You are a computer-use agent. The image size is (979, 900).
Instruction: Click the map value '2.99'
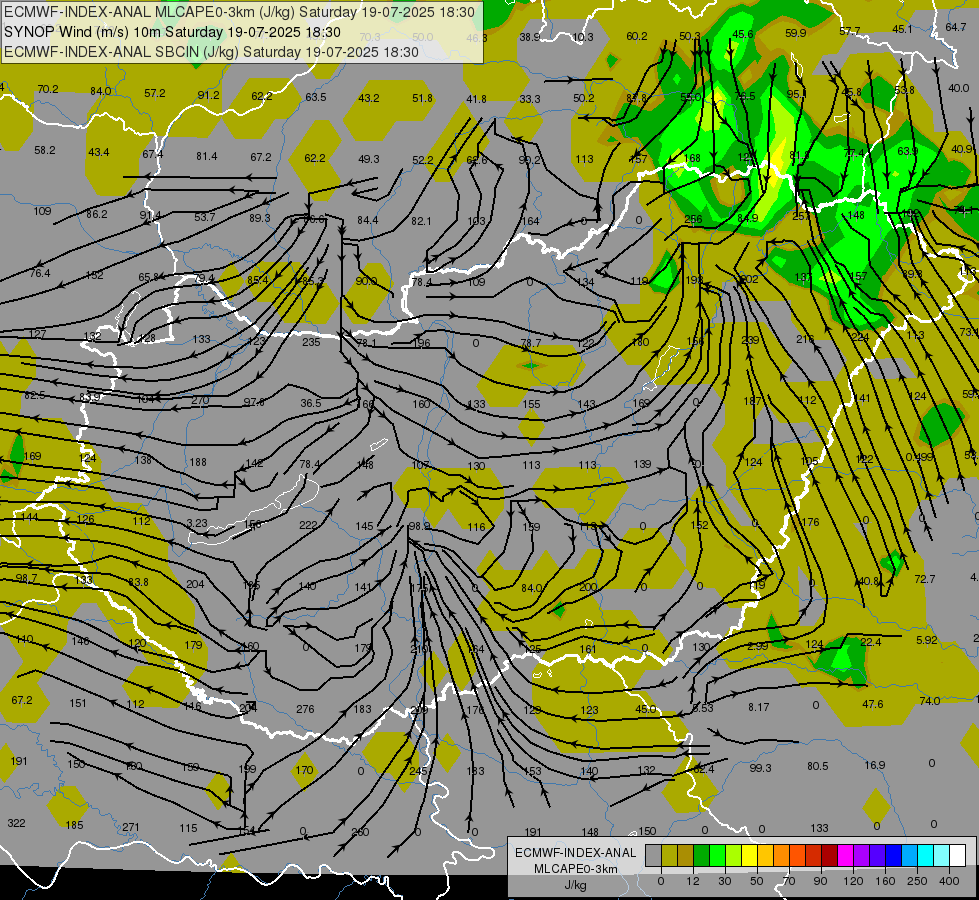(757, 646)
